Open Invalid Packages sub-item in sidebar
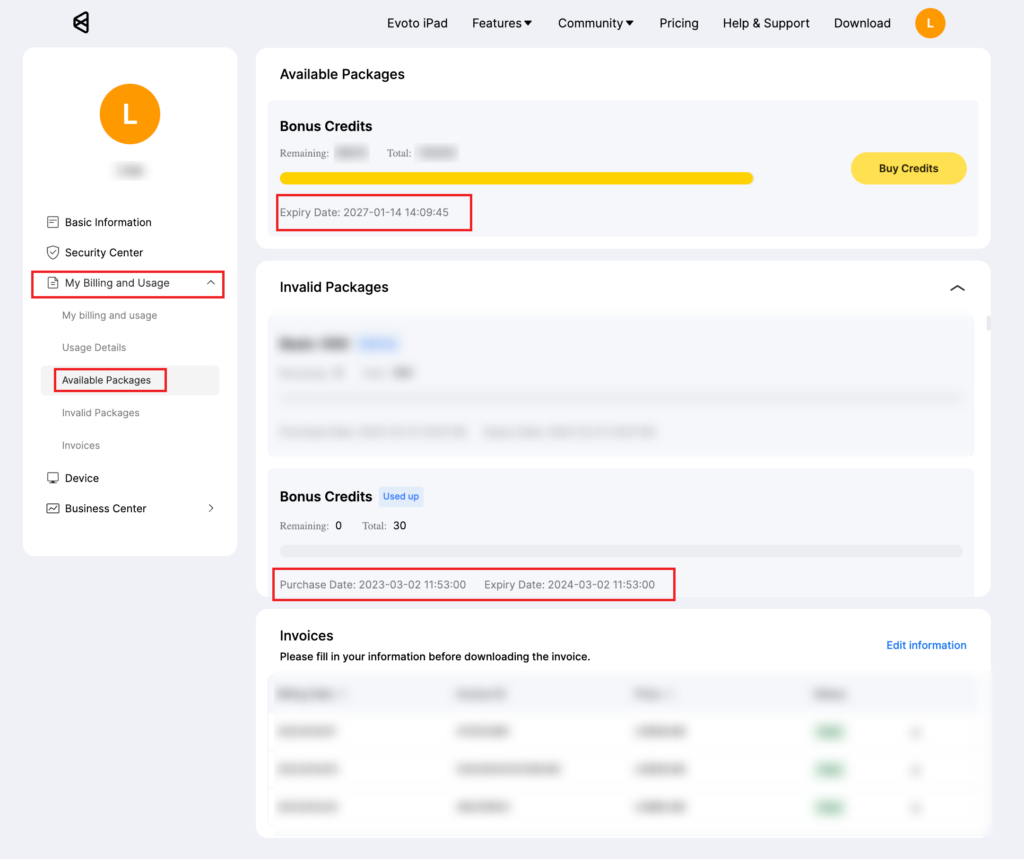Viewport: 1024px width, 859px height. click(101, 413)
